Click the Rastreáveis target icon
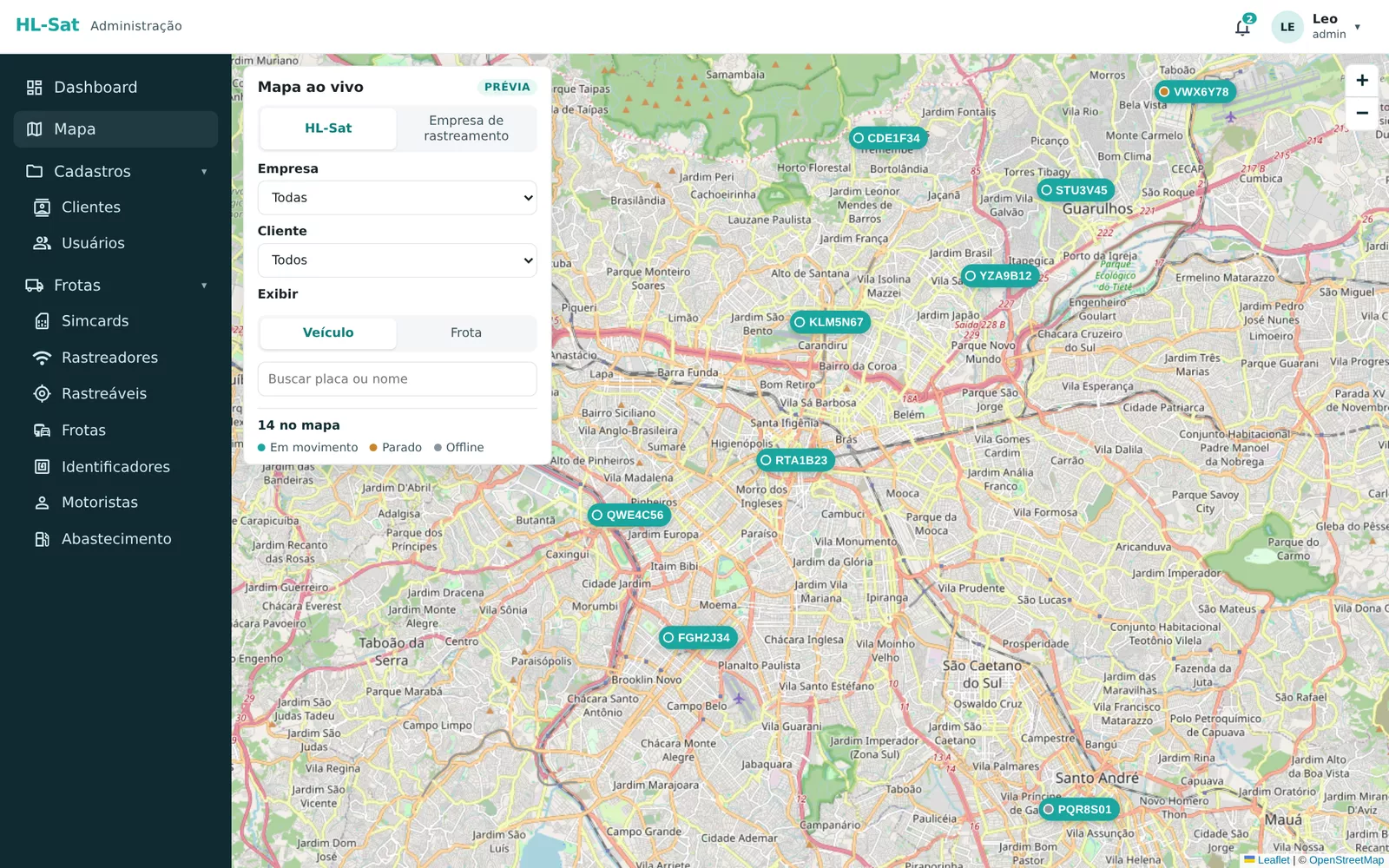Image resolution: width=1389 pixels, height=868 pixels. click(42, 394)
